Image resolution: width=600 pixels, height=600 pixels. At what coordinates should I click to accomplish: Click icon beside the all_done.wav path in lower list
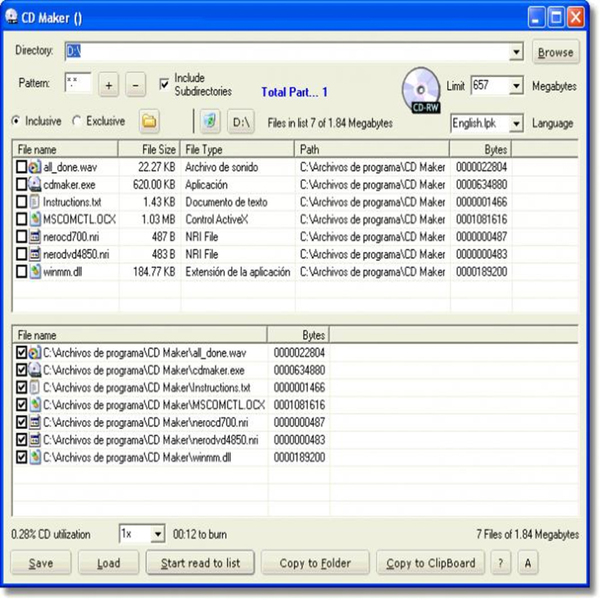coord(34,353)
